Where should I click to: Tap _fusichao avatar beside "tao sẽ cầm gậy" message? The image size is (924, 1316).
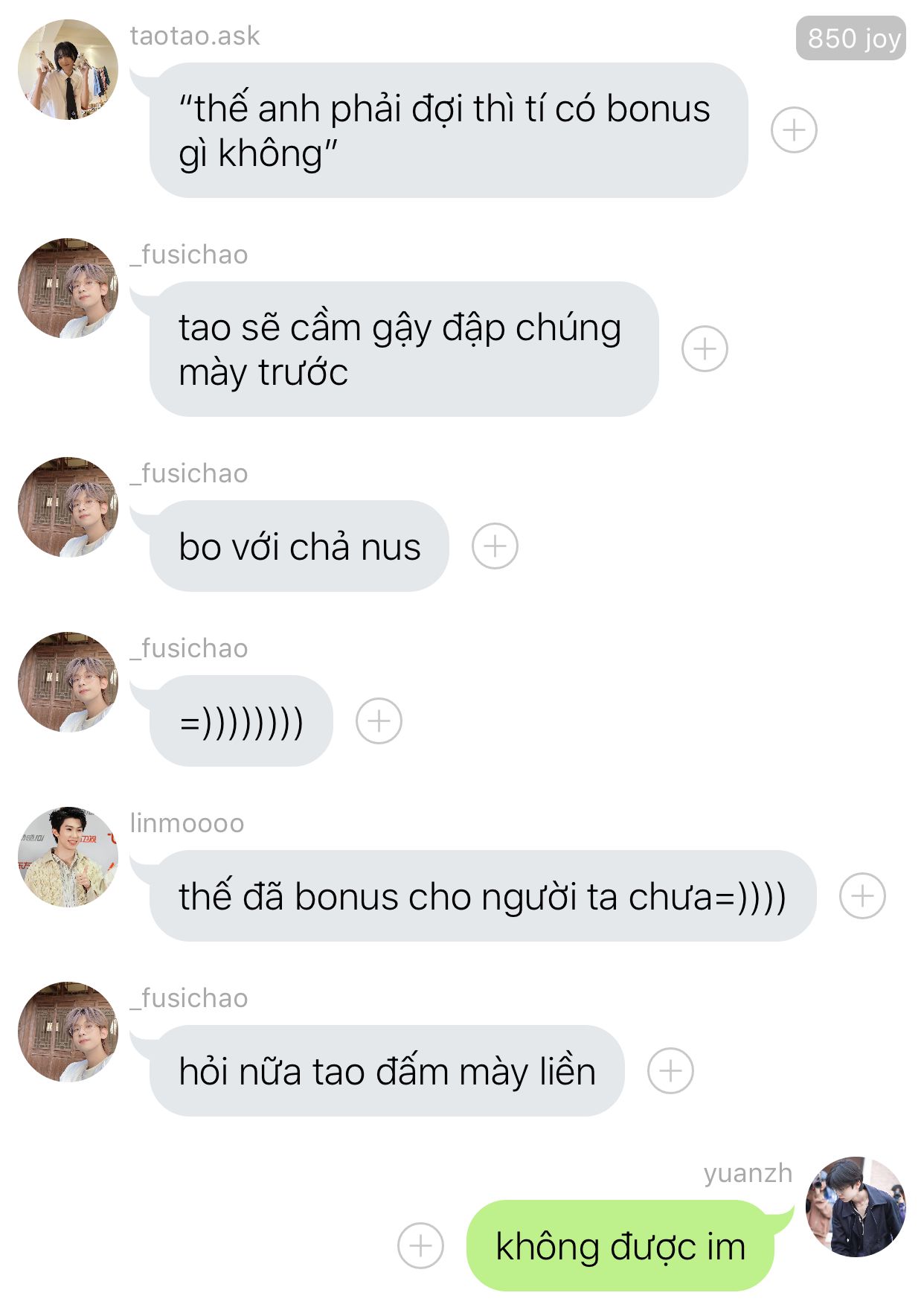[x=68, y=288]
